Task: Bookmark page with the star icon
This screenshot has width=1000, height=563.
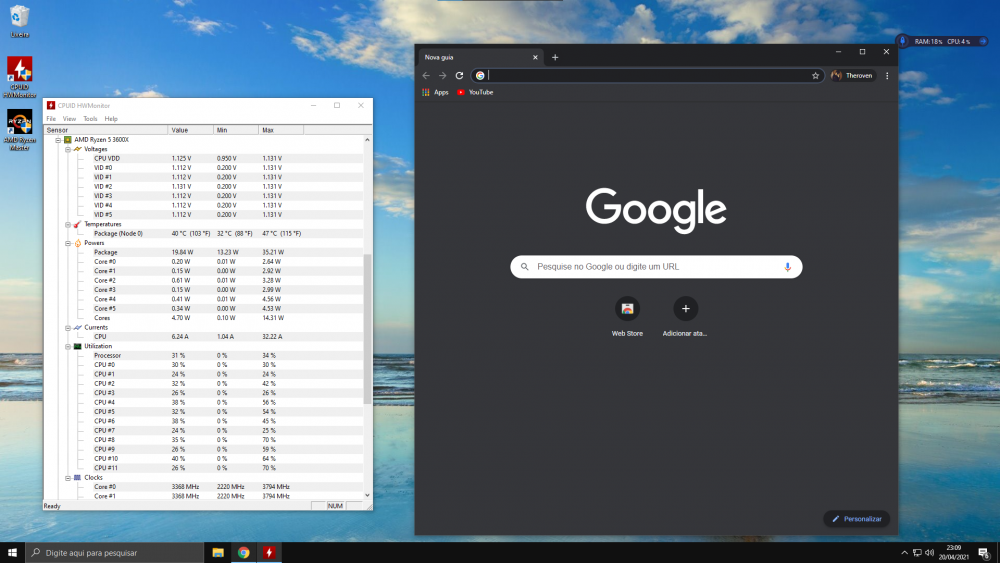Action: (x=816, y=75)
